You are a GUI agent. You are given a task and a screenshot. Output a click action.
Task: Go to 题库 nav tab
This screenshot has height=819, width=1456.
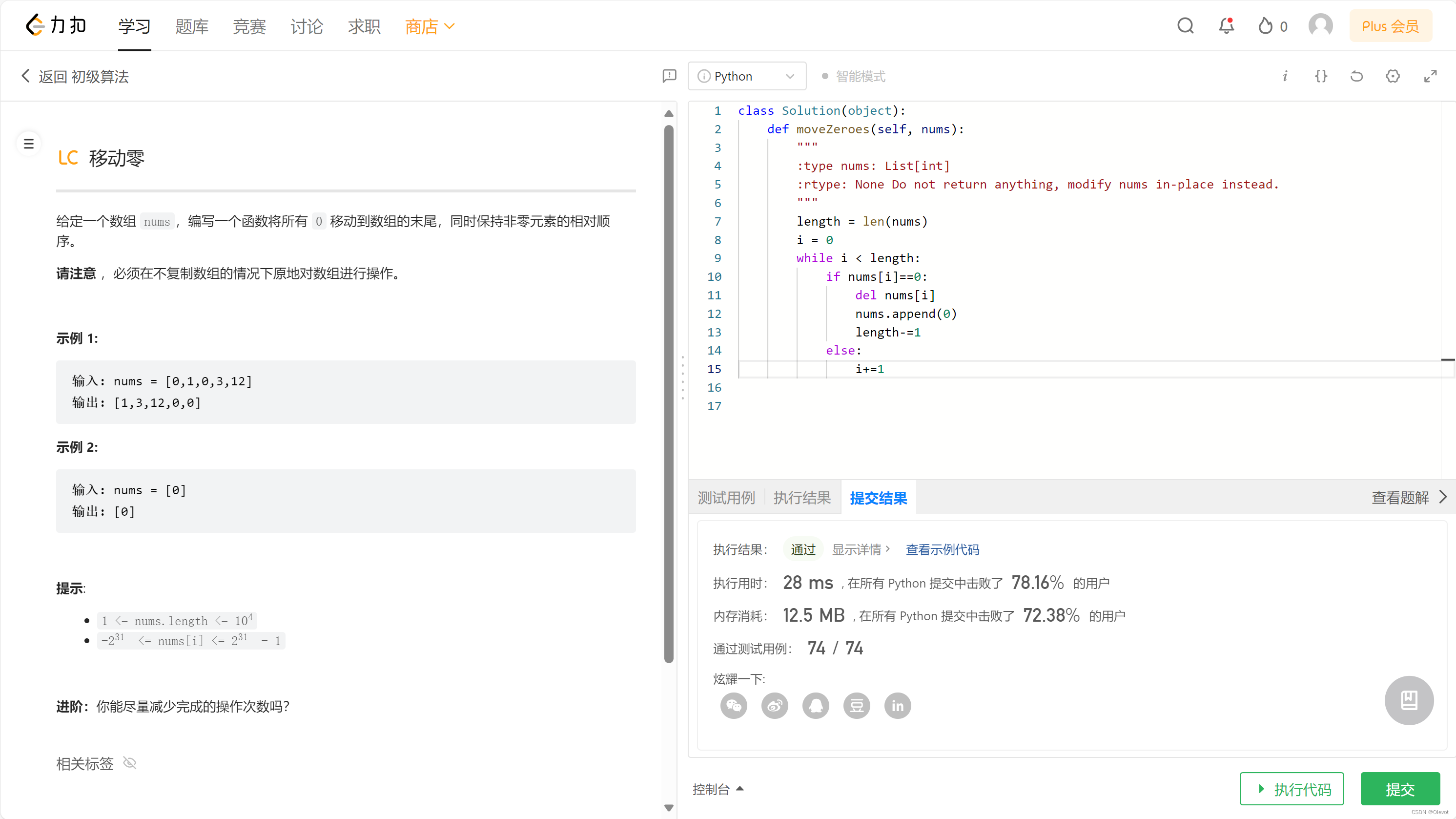point(192,26)
